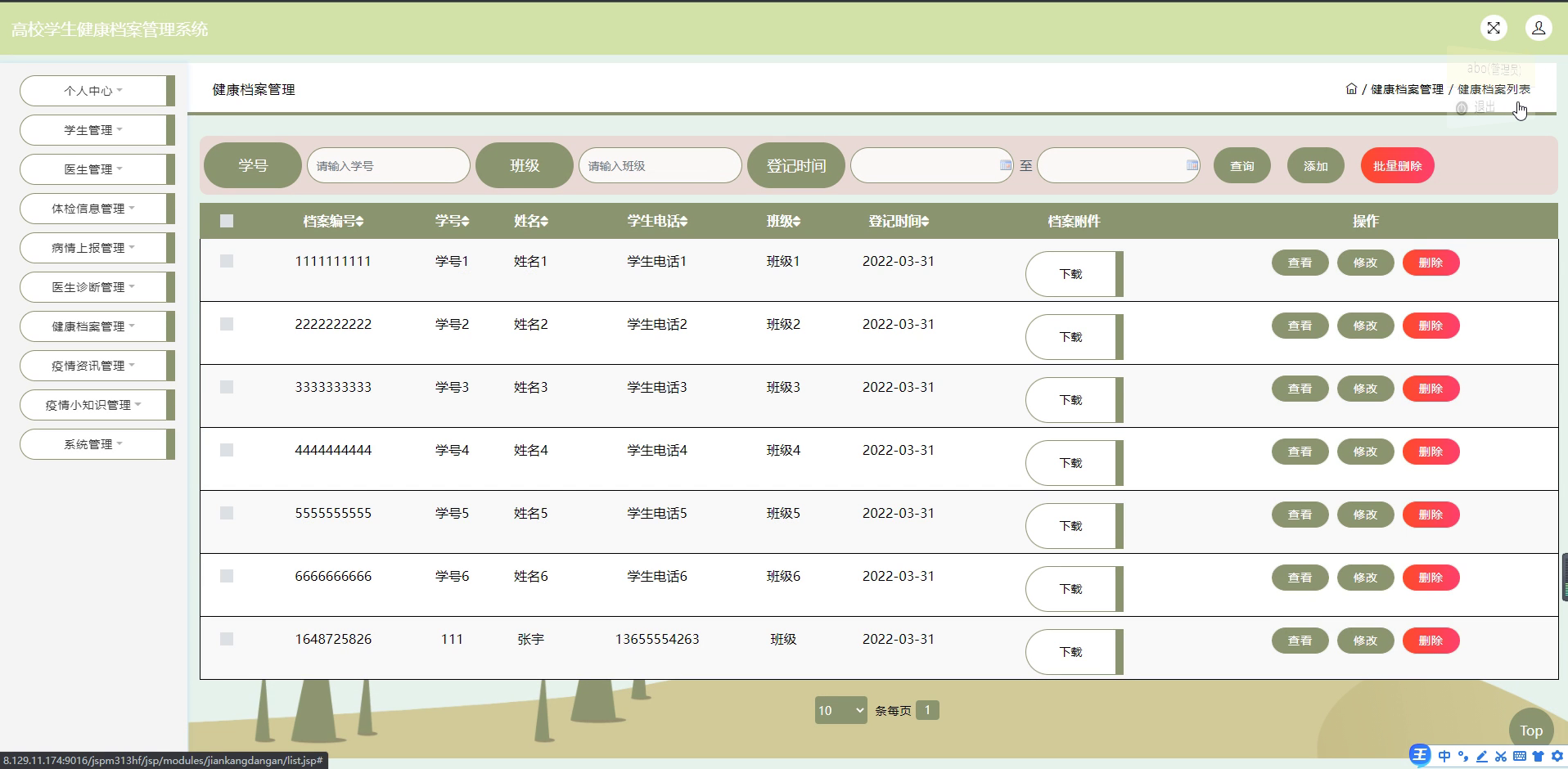Sort by 学生电话 column header
The width and height of the screenshot is (1568, 769).
(x=657, y=221)
